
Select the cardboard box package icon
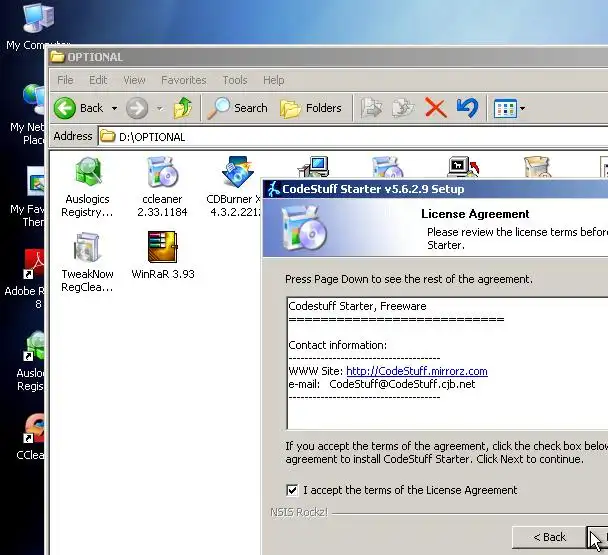tap(537, 167)
